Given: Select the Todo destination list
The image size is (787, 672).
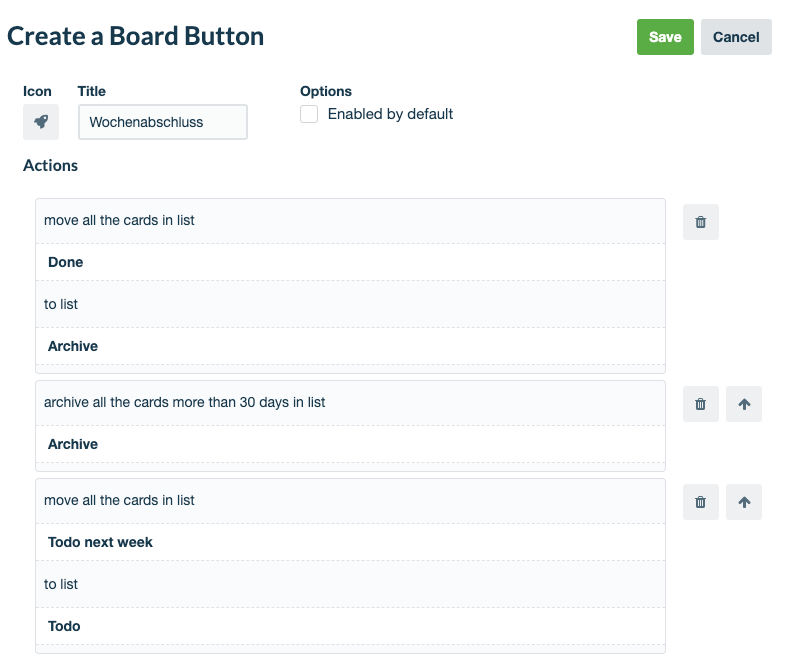Looking at the screenshot, I should point(350,626).
